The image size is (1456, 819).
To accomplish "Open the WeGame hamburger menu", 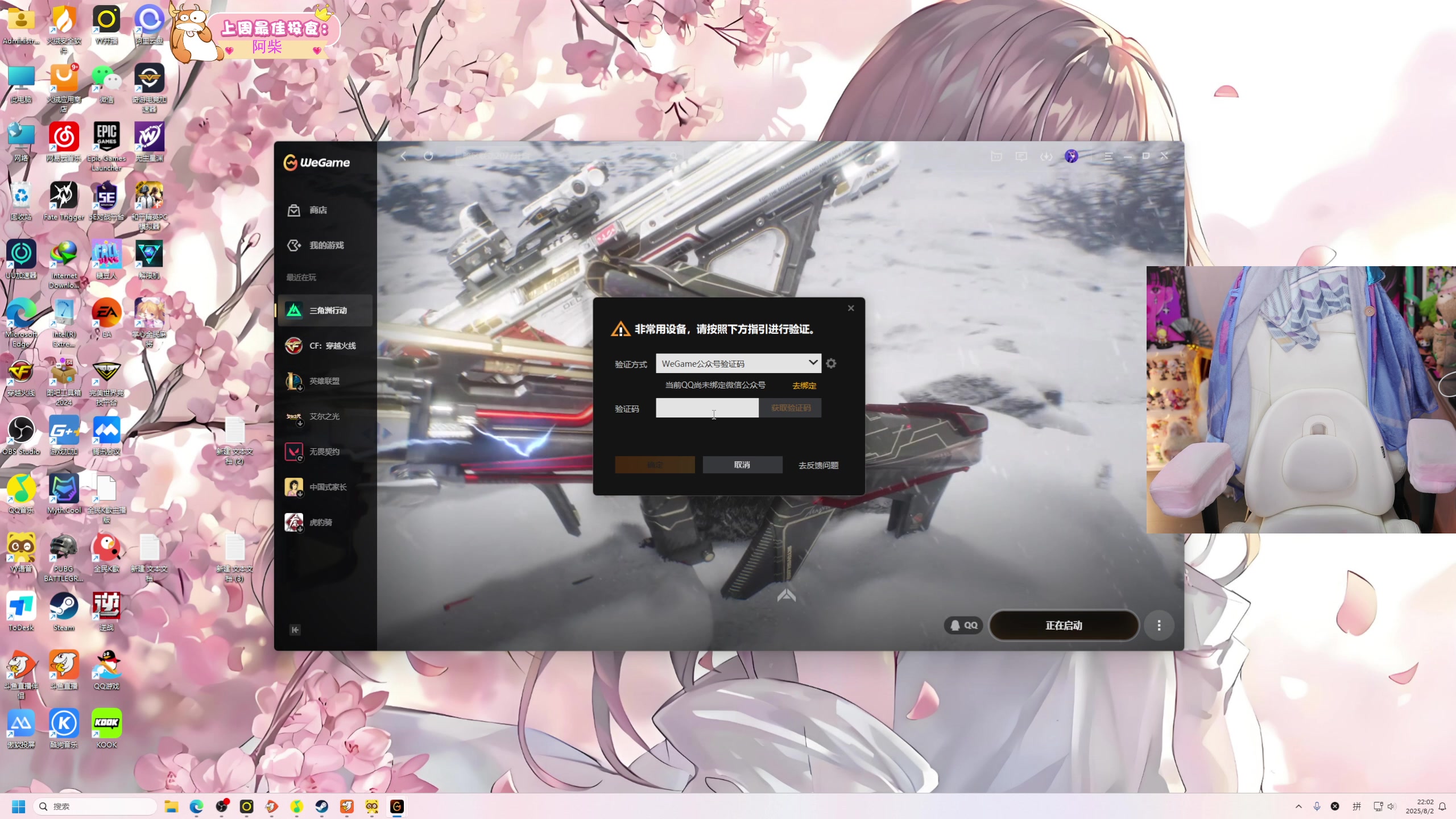I will click(1108, 156).
